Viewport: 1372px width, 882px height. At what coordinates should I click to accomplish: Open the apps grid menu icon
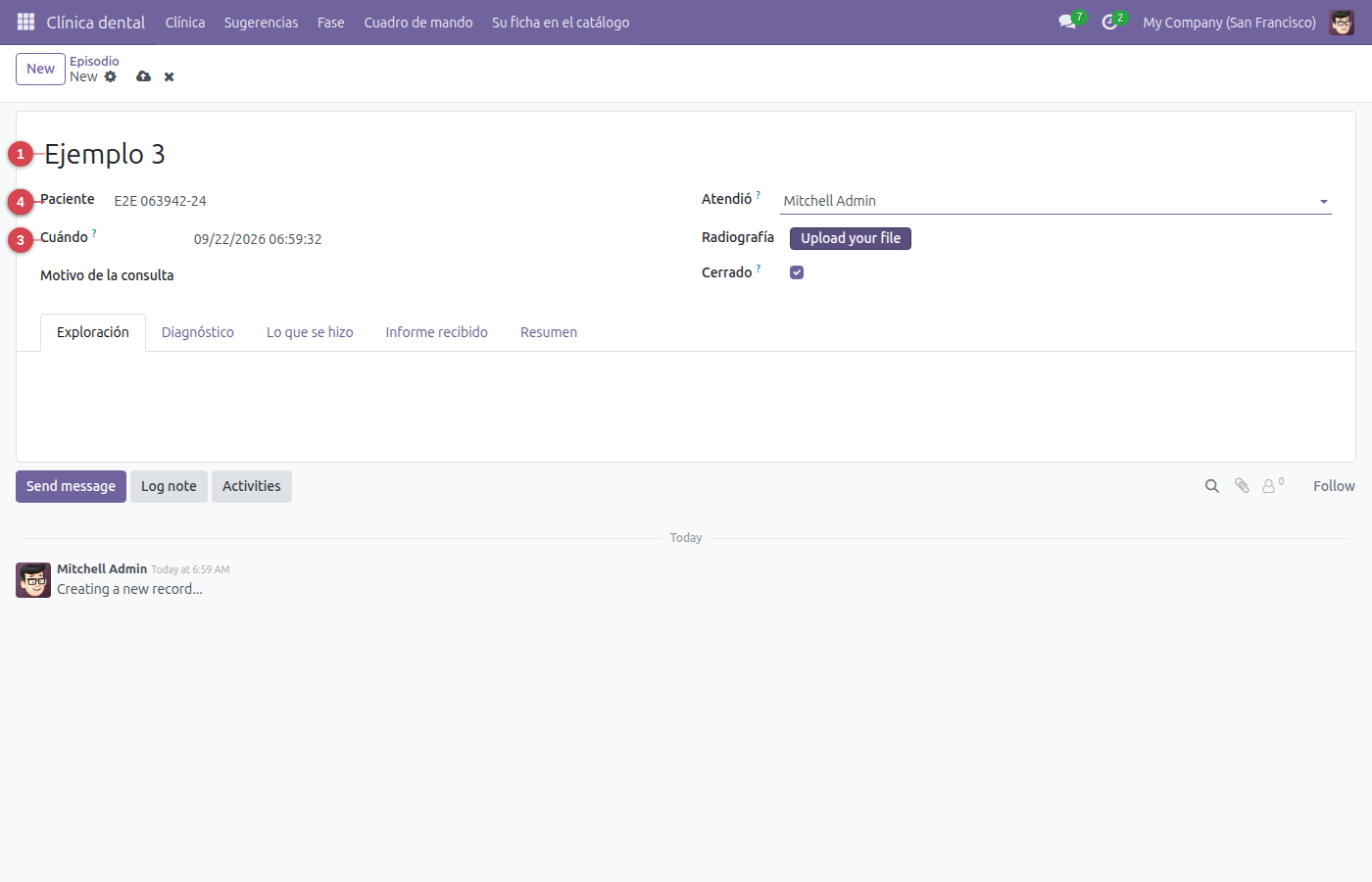pyautogui.click(x=26, y=22)
